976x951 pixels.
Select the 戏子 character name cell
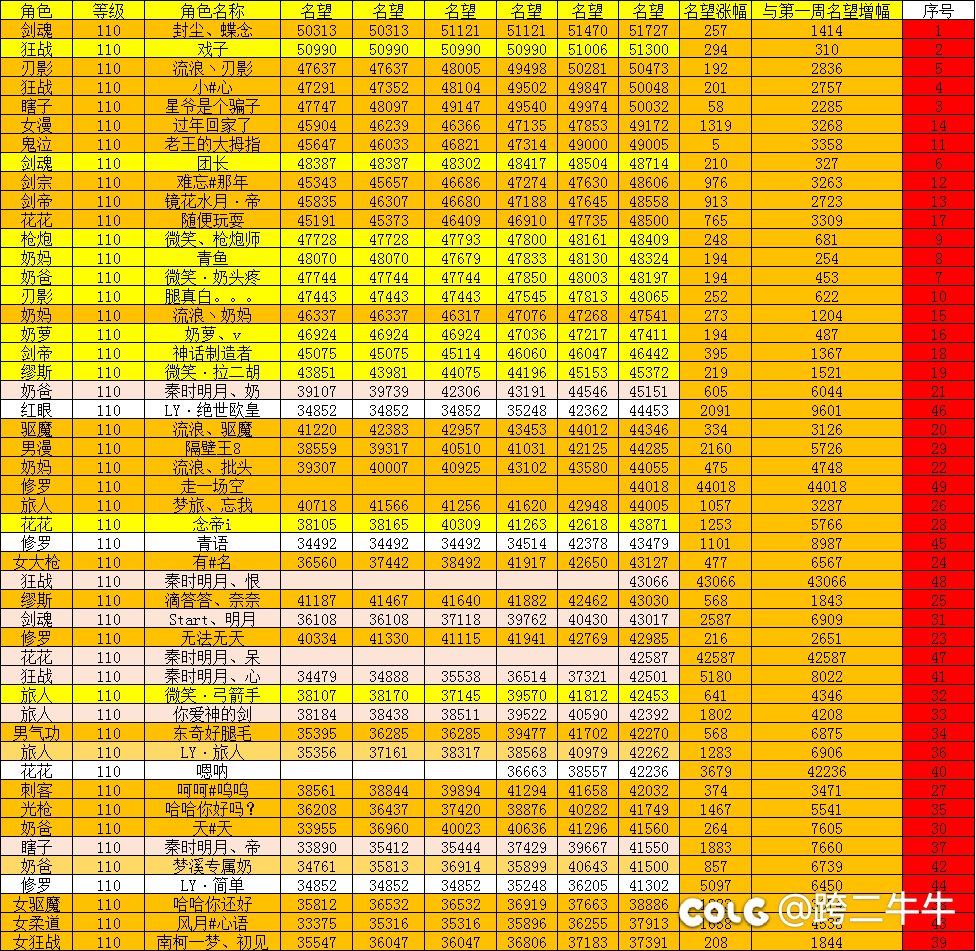click(212, 49)
